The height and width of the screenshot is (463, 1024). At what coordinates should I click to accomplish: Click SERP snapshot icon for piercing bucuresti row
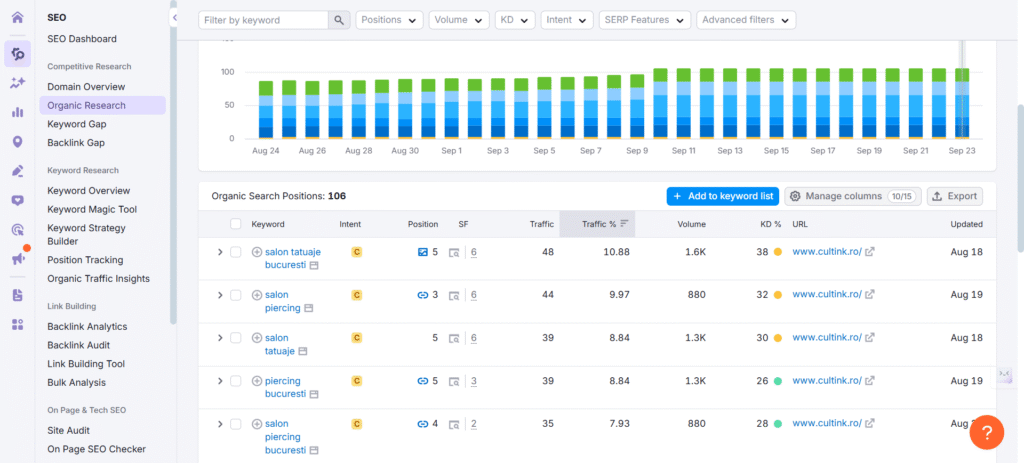tap(454, 381)
